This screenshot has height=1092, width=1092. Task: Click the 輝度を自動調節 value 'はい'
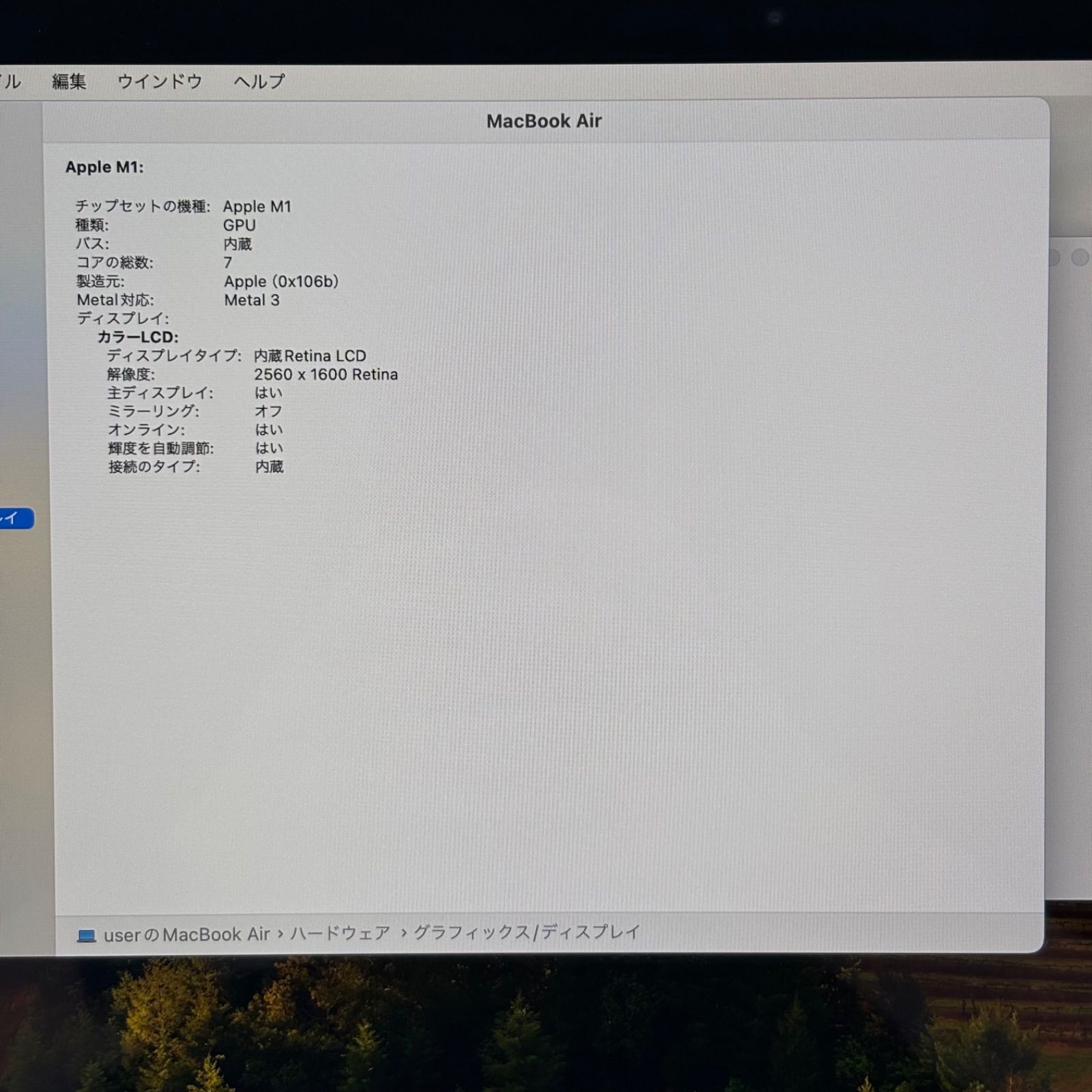269,448
